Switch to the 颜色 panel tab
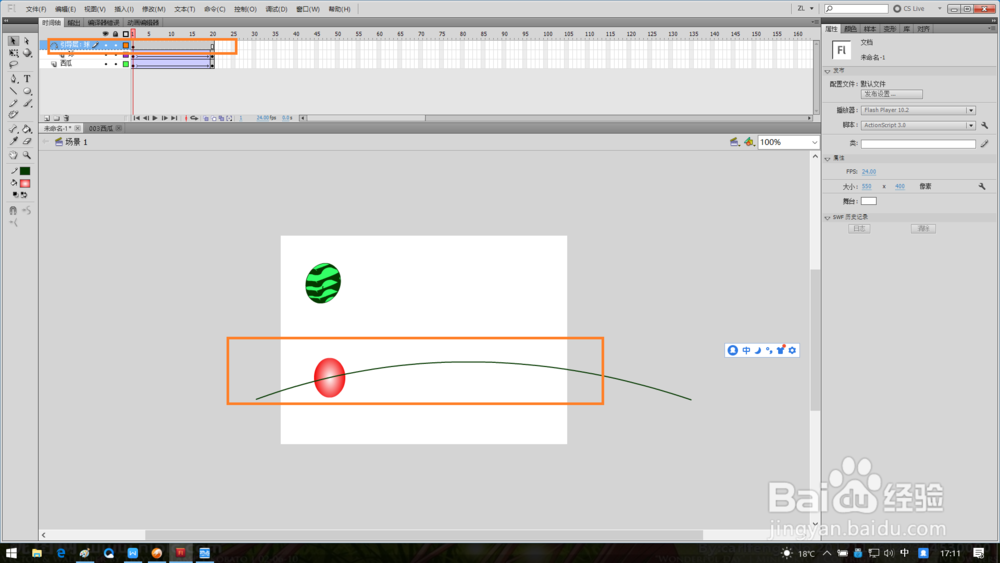Viewport: 1000px width, 563px height. point(850,29)
